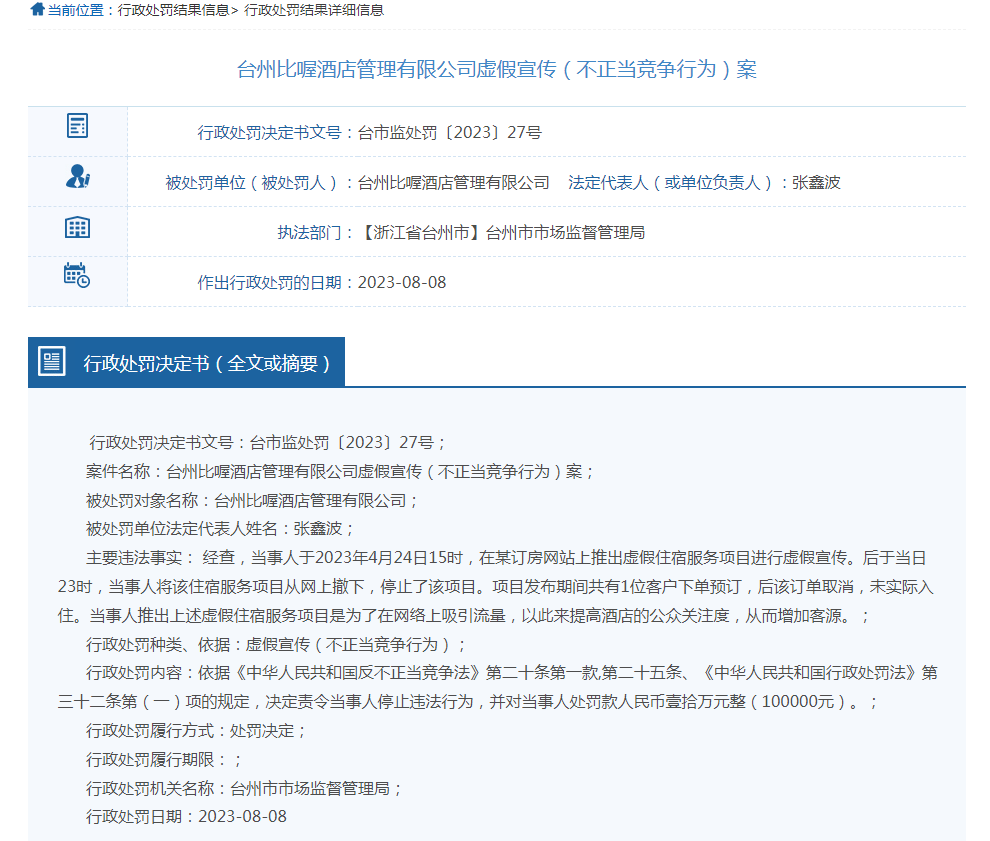This screenshot has width=990, height=841.
Task: Click the 100000元 fine amount text
Action: point(797,702)
